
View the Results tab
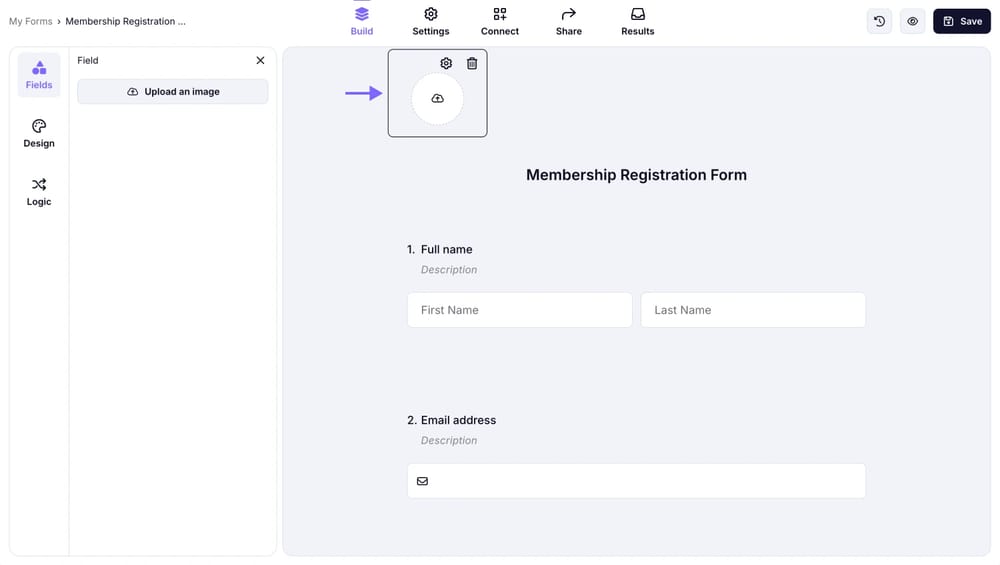point(637,21)
